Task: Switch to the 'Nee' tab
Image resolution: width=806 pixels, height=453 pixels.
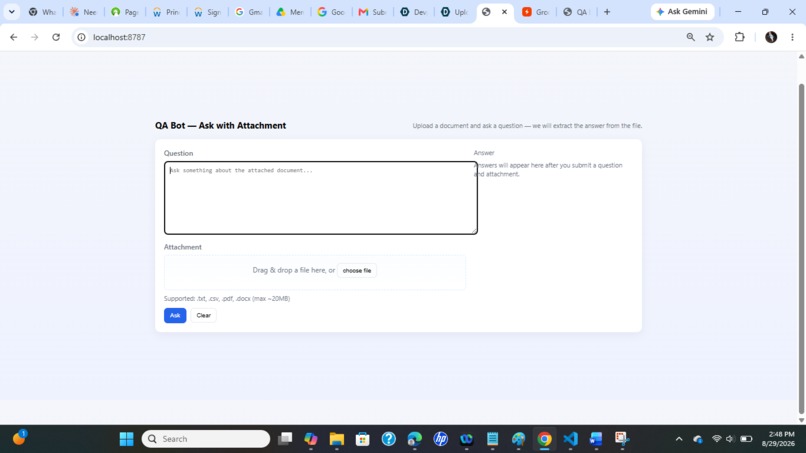Action: coord(83,12)
